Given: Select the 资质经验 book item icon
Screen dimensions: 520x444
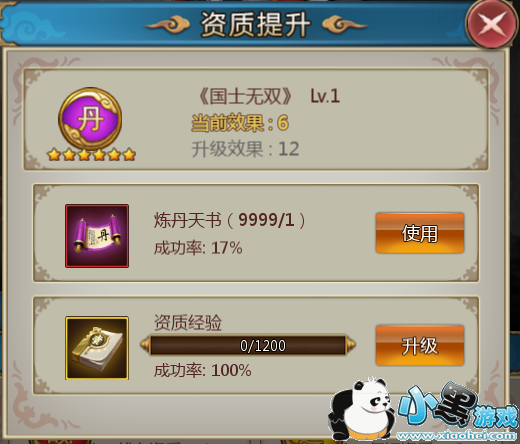Looking at the screenshot, I should pos(97,348).
